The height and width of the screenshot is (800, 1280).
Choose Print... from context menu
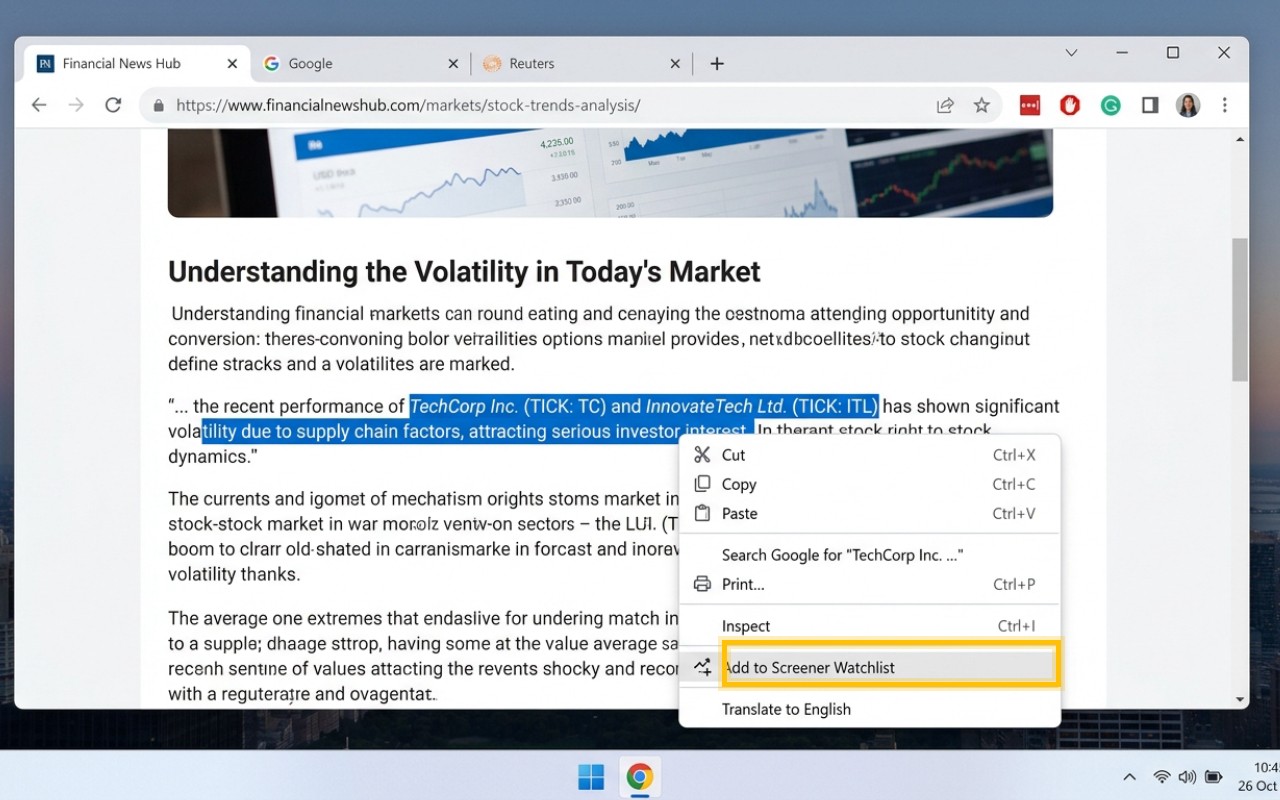869,584
